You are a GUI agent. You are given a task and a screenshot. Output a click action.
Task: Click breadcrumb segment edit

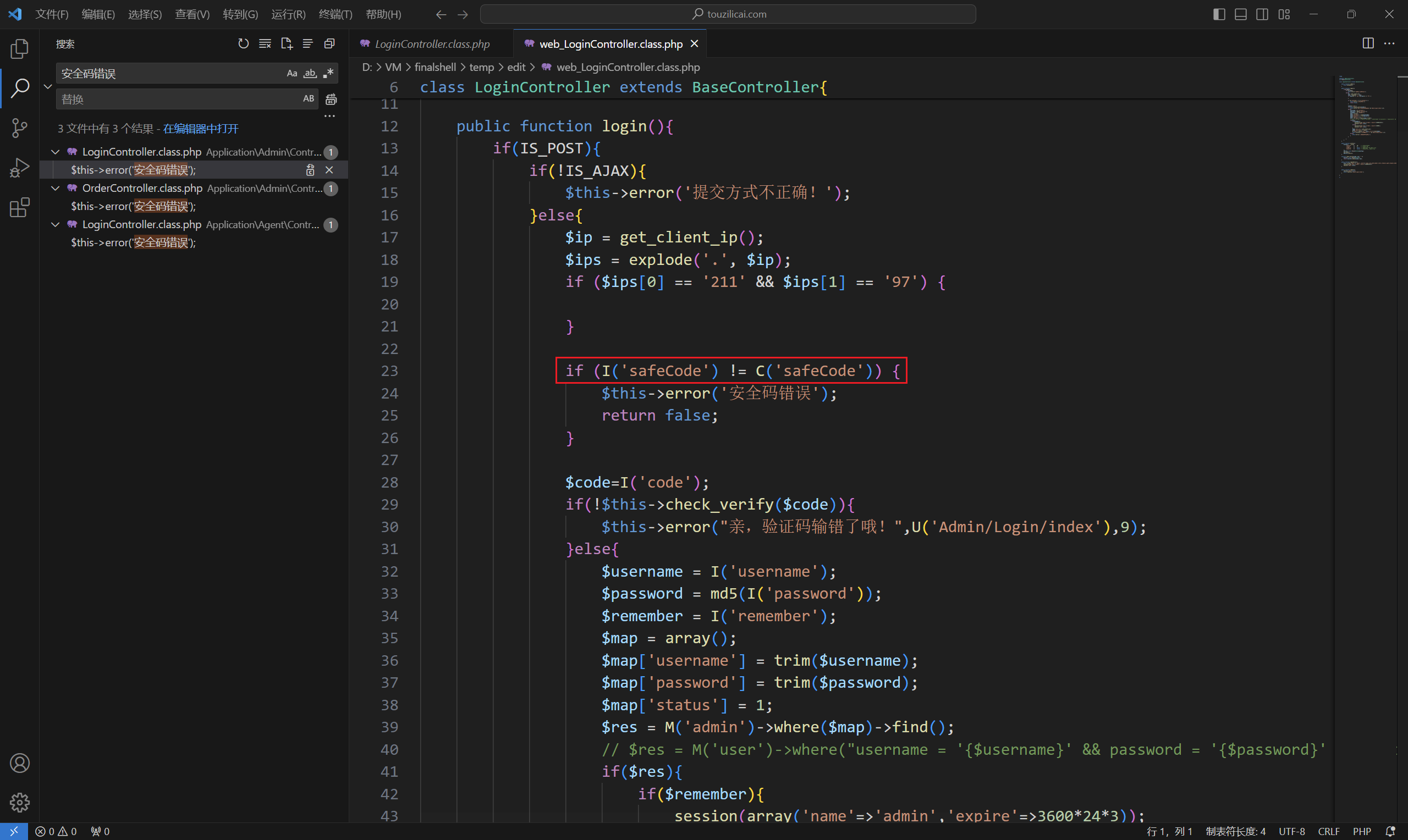pyautogui.click(x=516, y=67)
